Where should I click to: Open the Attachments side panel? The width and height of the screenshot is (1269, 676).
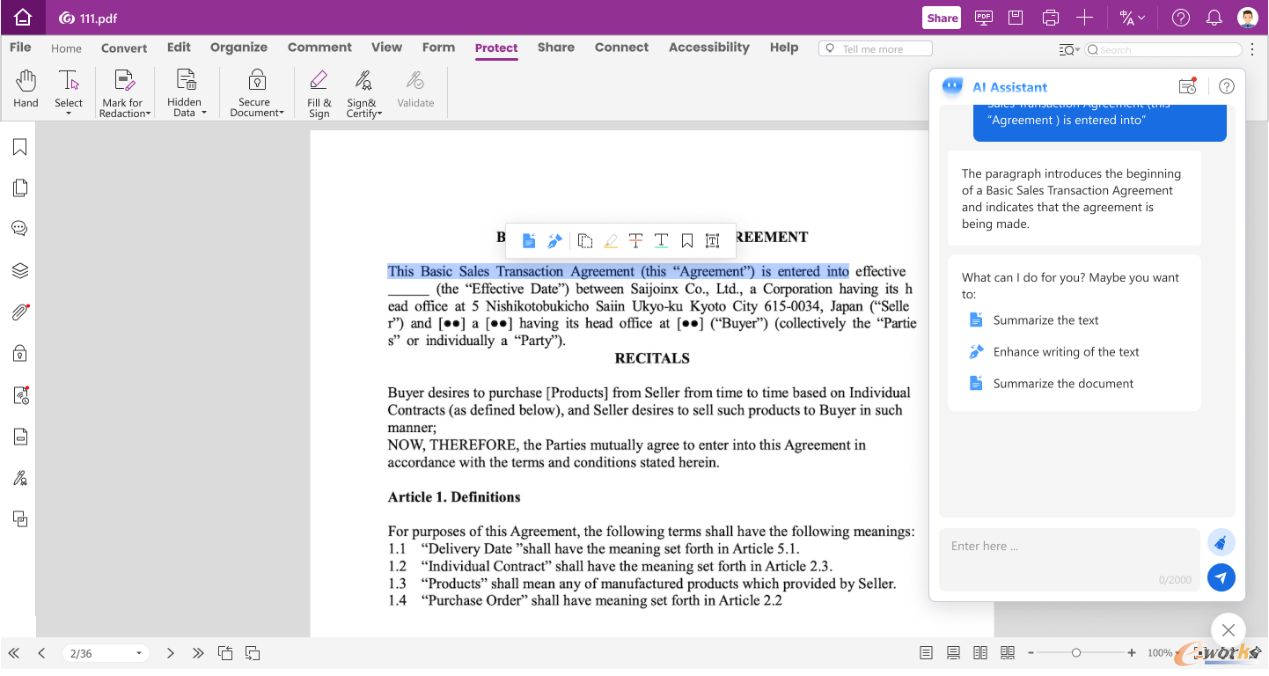click(19, 312)
